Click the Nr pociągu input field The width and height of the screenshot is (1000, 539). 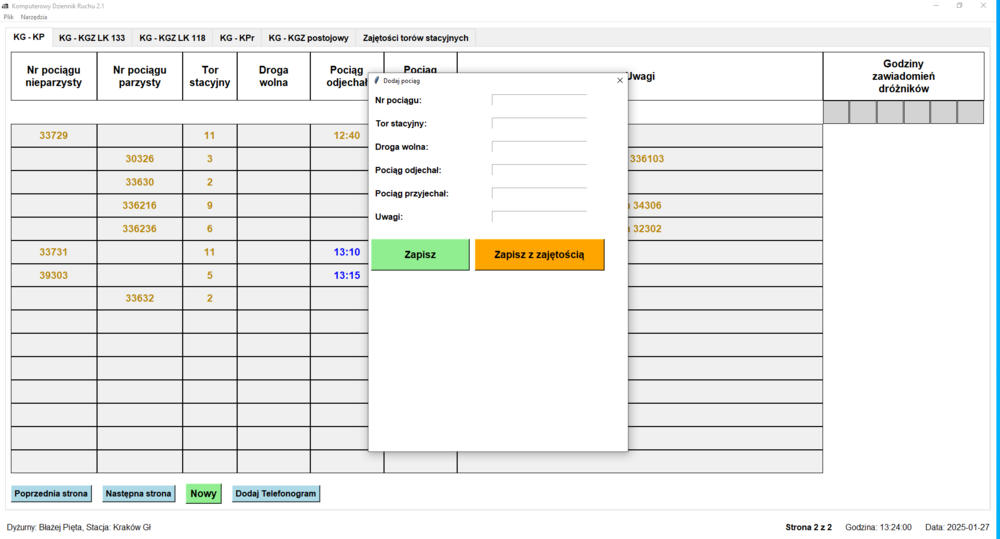click(x=539, y=100)
